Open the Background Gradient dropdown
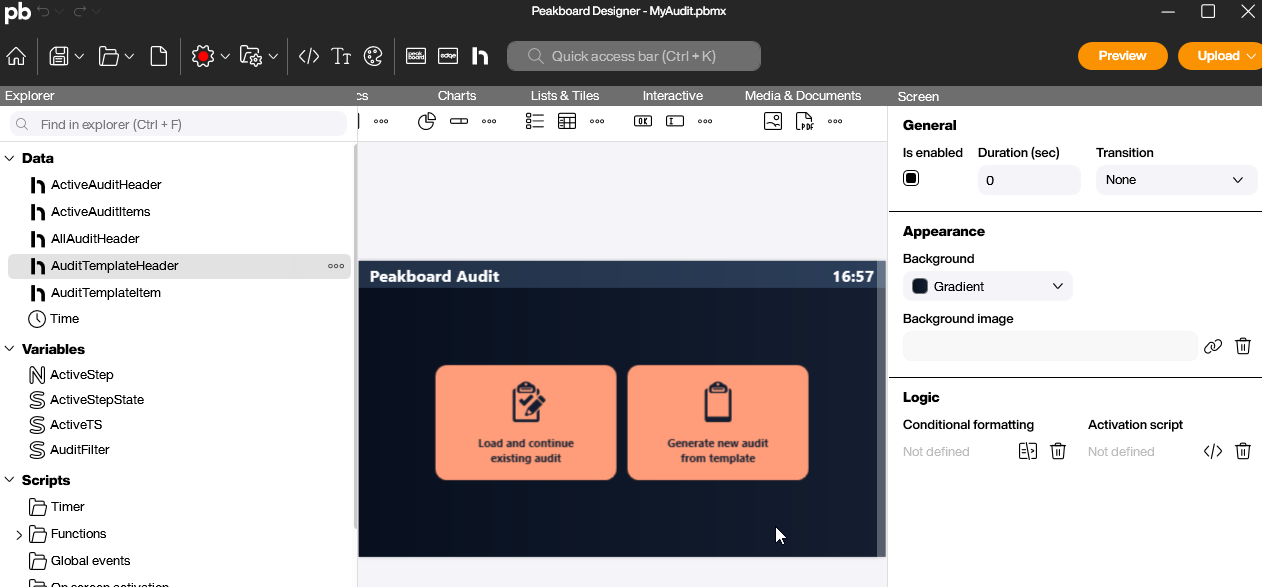1262x587 pixels. [x=988, y=286]
